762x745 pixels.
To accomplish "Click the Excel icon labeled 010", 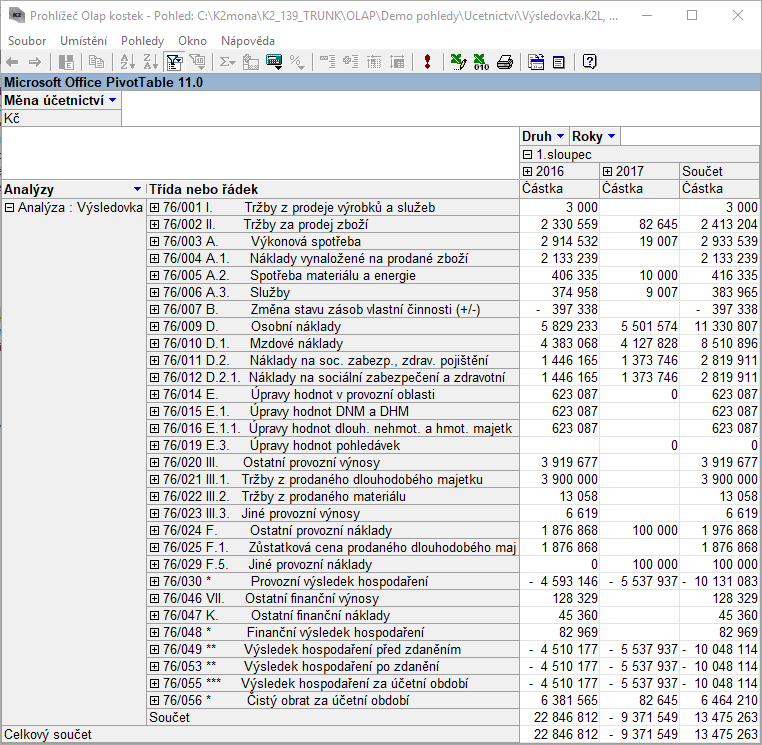I will point(481,62).
